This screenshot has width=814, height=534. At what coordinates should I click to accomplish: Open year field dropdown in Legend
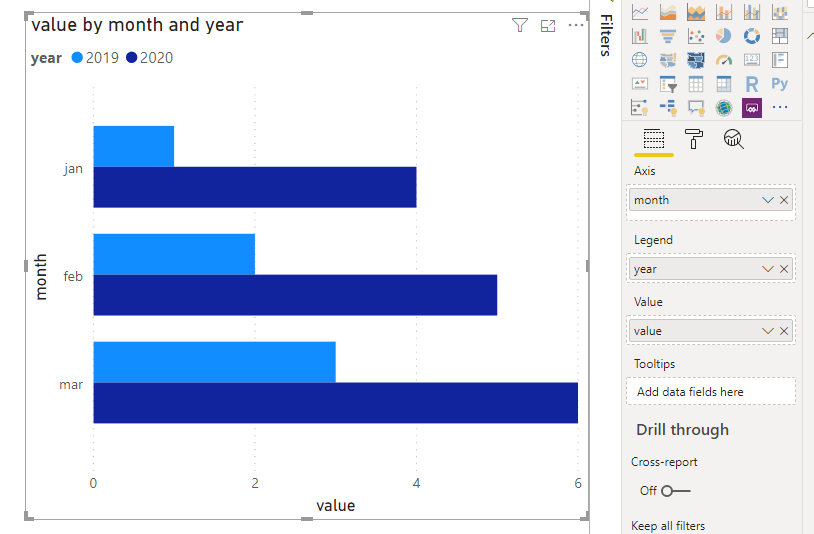click(x=767, y=269)
